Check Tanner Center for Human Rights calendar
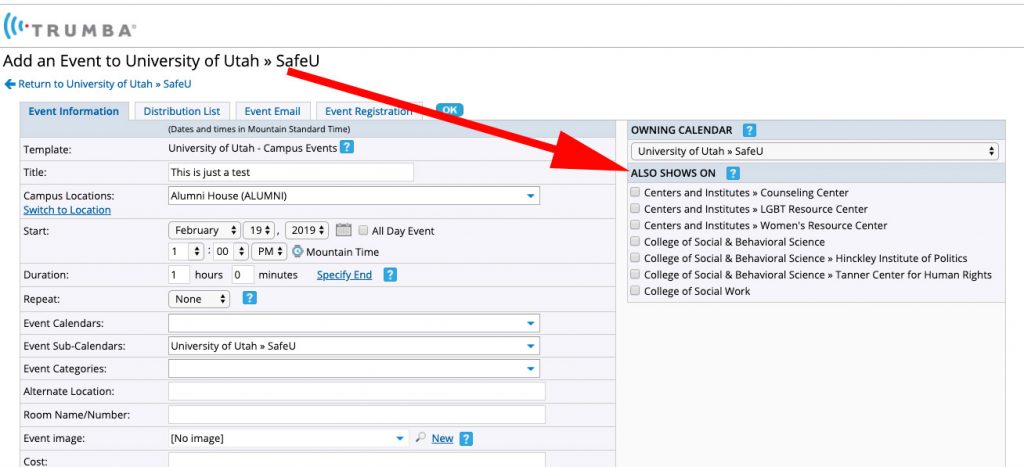This screenshot has height=467, width=1024. pyautogui.click(x=635, y=274)
